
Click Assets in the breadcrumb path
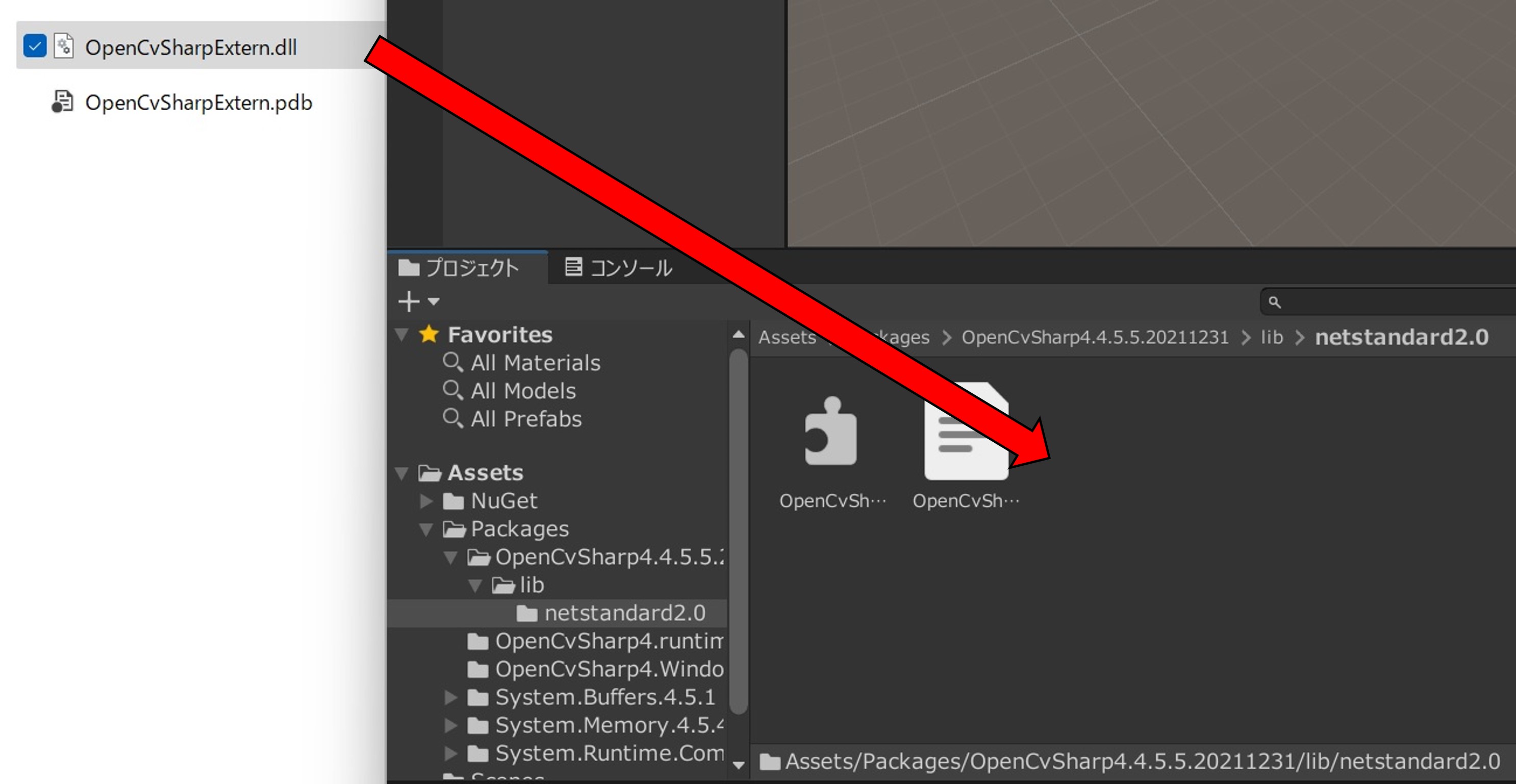(x=787, y=337)
